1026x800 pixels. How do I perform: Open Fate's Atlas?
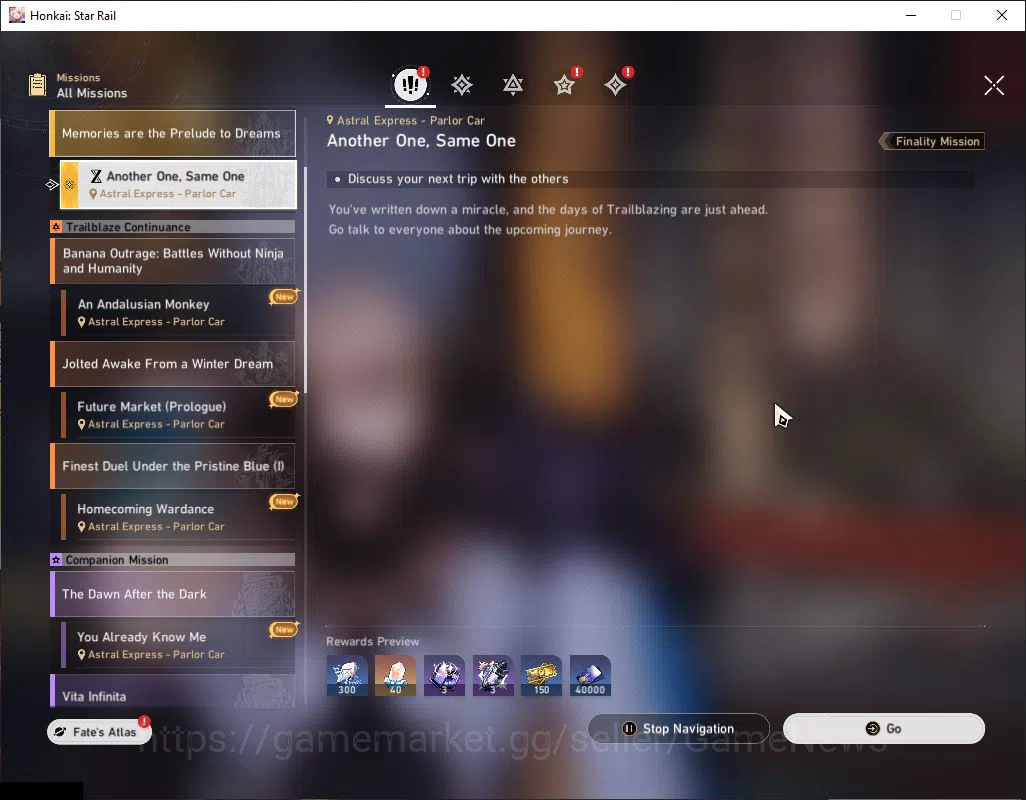(x=98, y=732)
